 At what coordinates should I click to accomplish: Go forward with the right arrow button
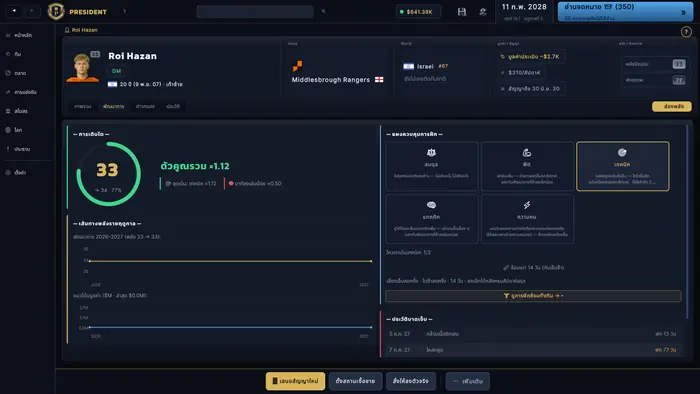click(x=32, y=11)
